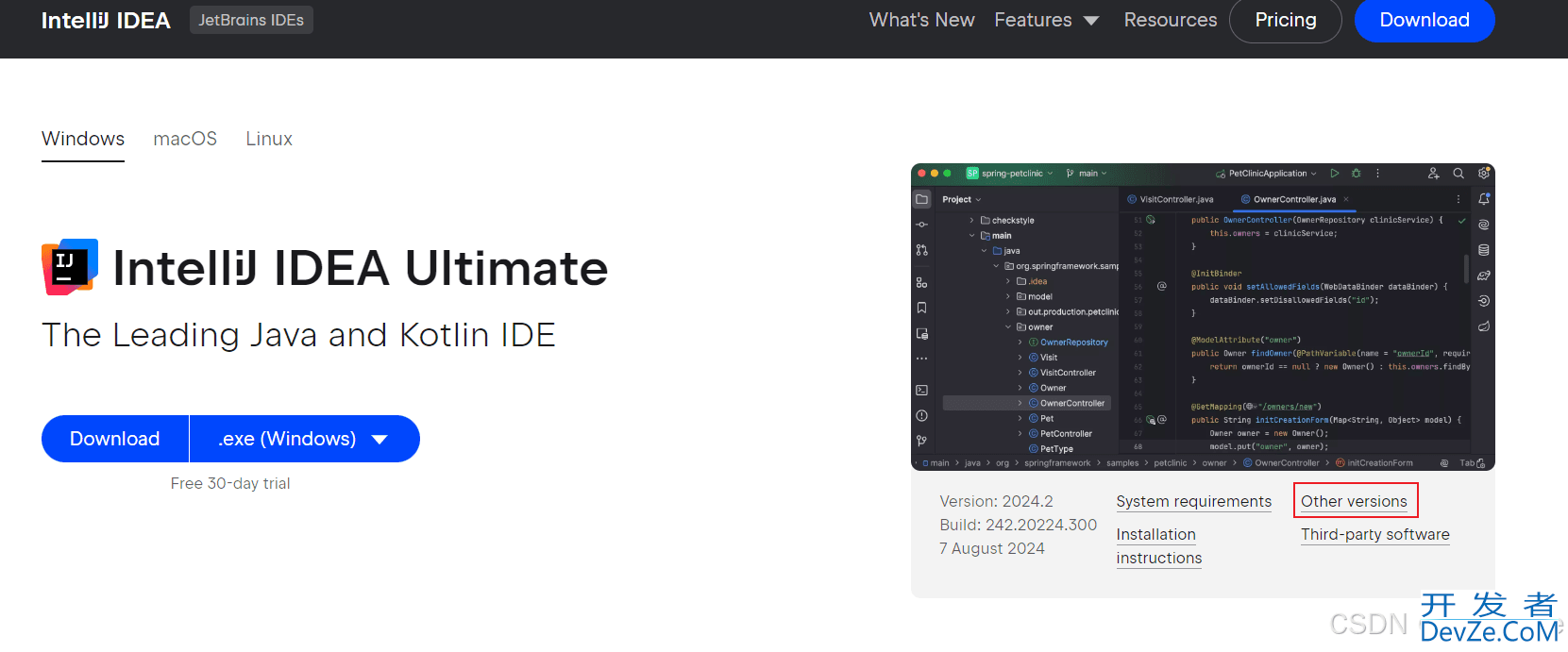Click the vertical dots beside the Debug icon
The image size is (1568, 652).
(x=1378, y=174)
